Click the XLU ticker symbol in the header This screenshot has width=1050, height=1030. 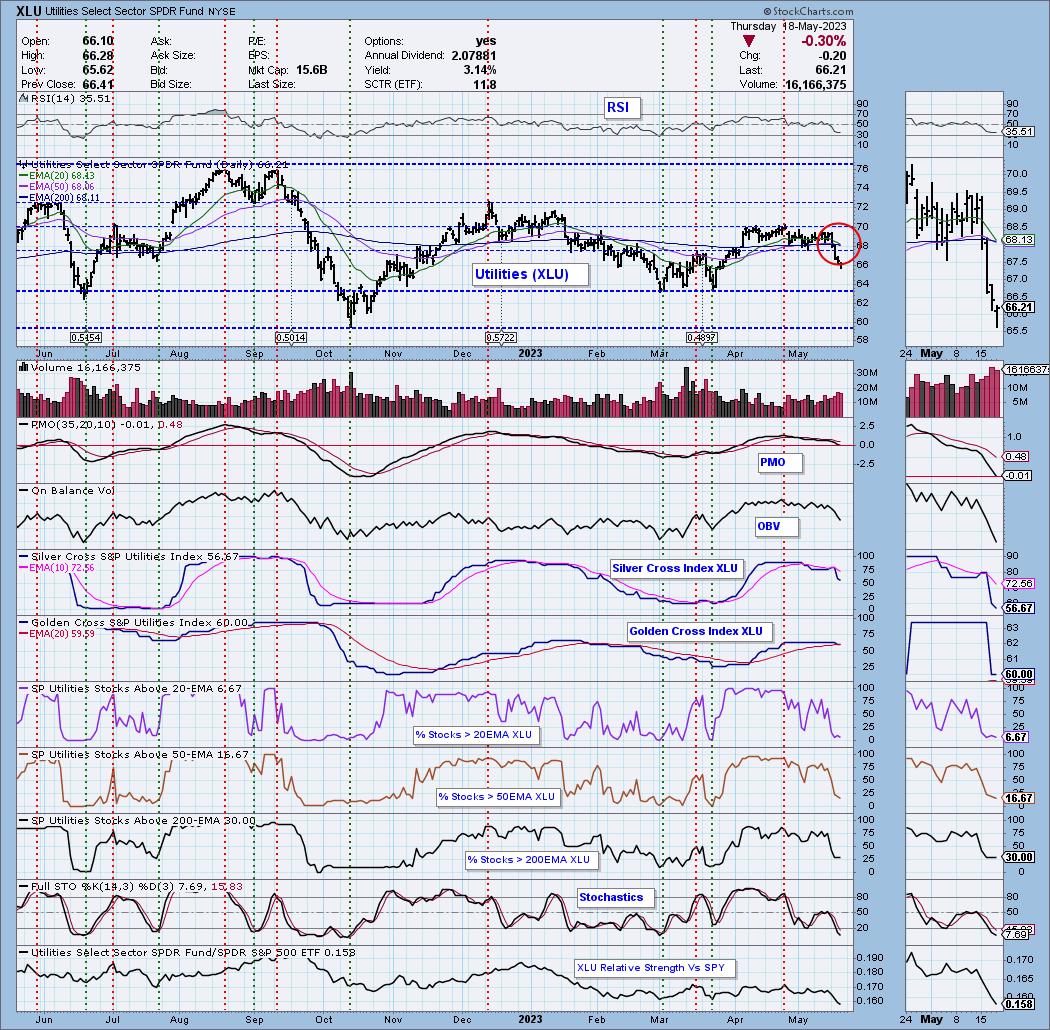tap(29, 11)
